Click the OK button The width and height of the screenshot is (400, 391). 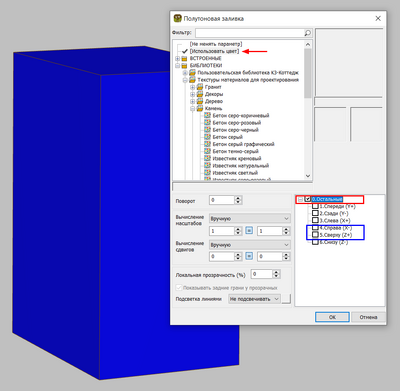tap(332, 317)
